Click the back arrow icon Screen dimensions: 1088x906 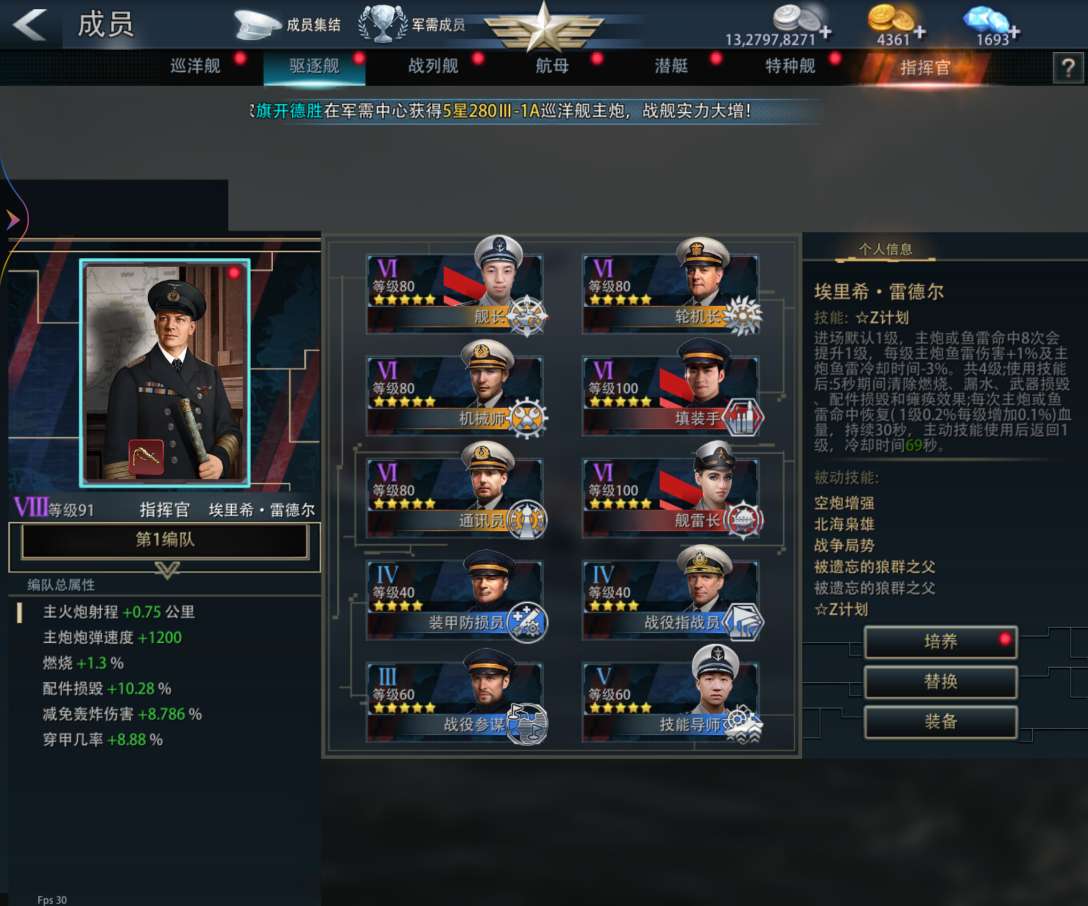30,24
